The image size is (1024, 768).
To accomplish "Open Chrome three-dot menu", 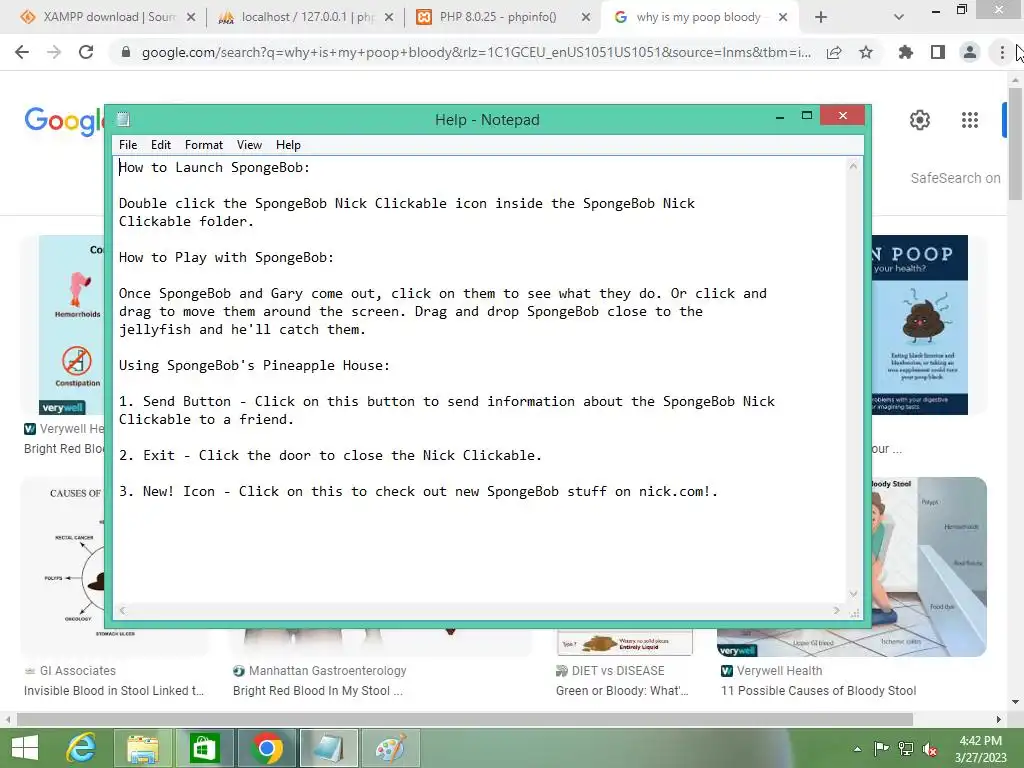I will pyautogui.click(x=1002, y=52).
